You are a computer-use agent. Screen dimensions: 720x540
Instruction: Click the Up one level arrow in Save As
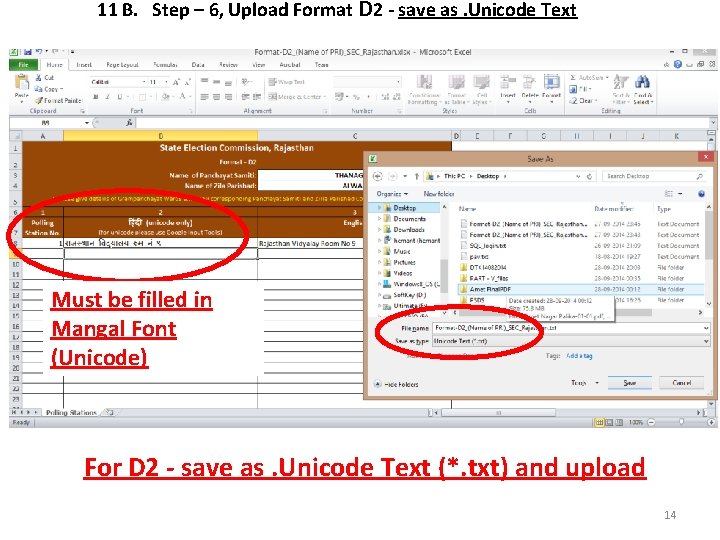(416, 176)
